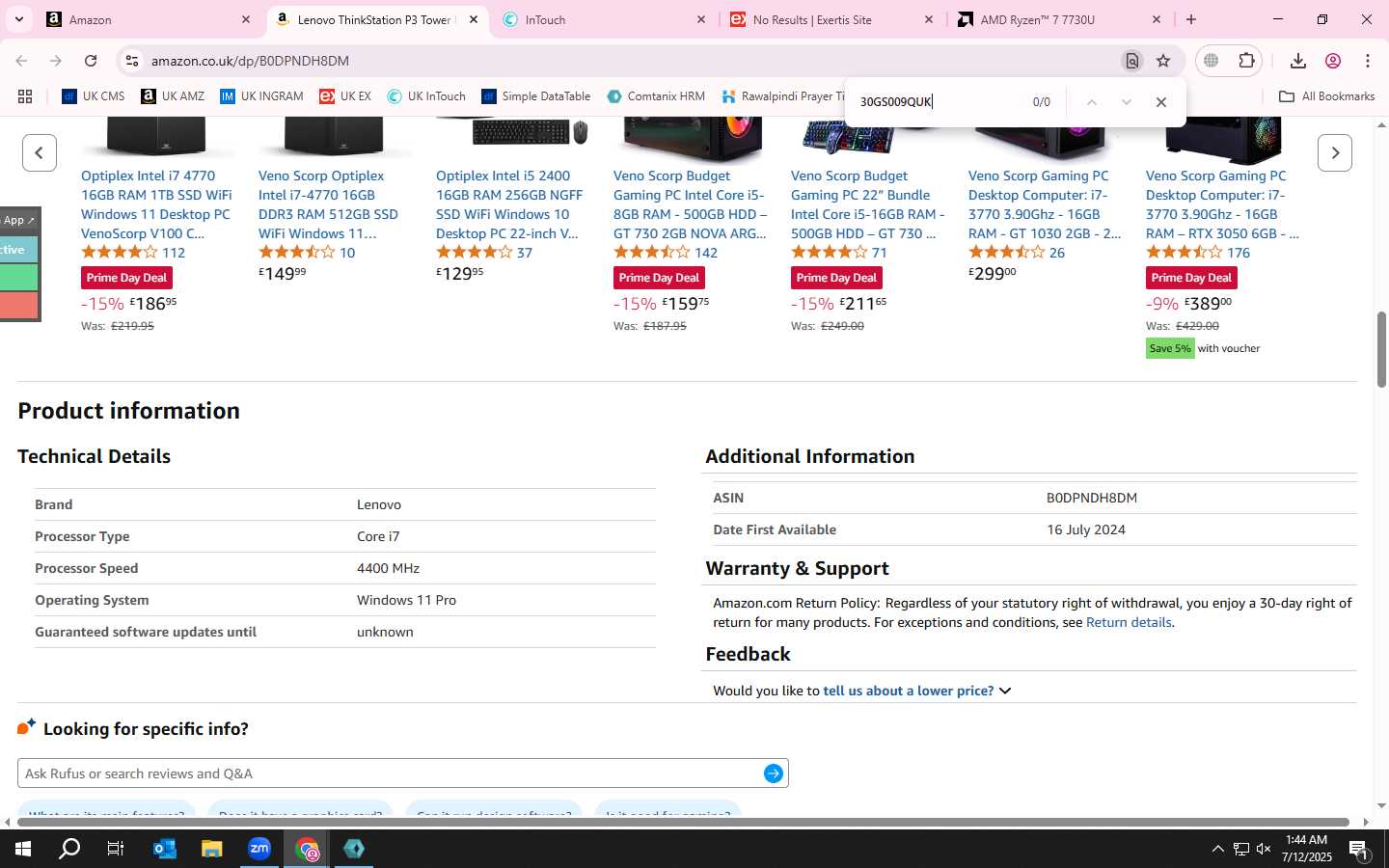
Task: Open the Simple DataTable bookmark
Action: pos(536,96)
